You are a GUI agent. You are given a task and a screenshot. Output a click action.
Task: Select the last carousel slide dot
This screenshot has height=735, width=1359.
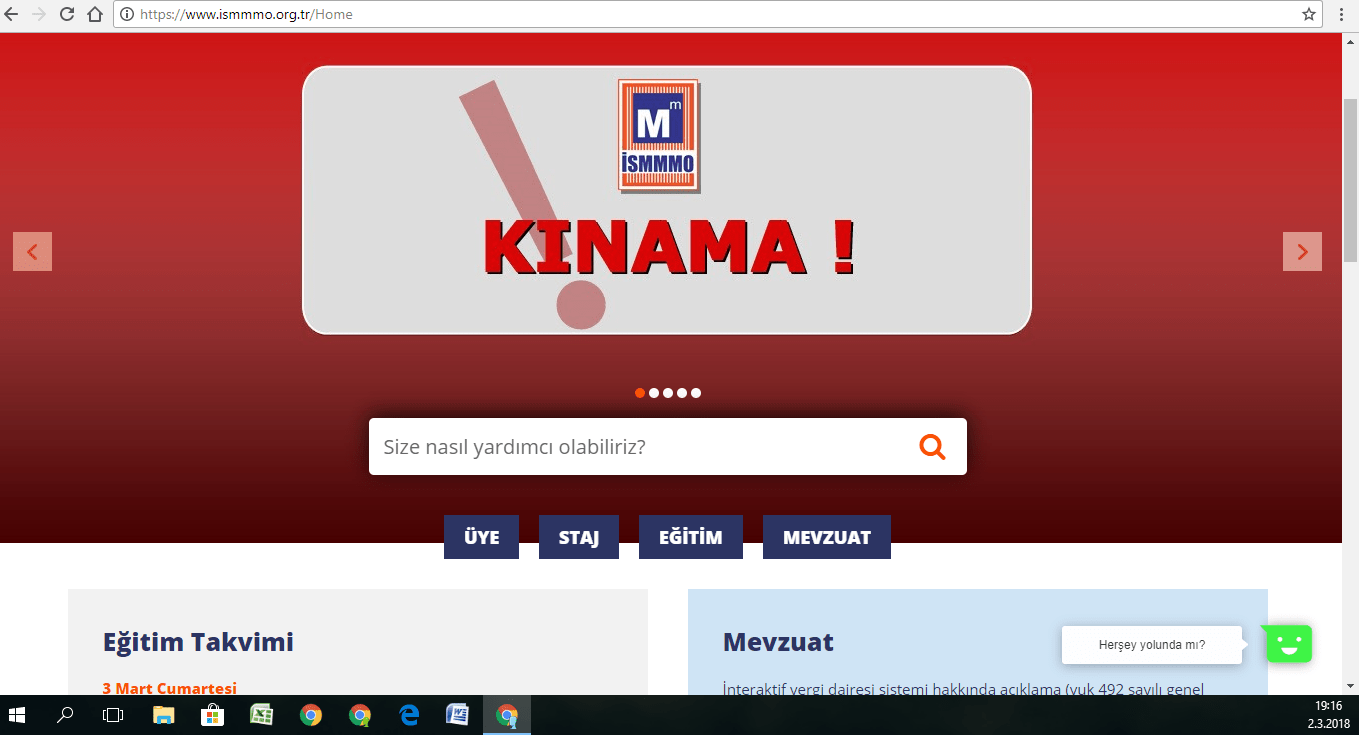(x=696, y=393)
